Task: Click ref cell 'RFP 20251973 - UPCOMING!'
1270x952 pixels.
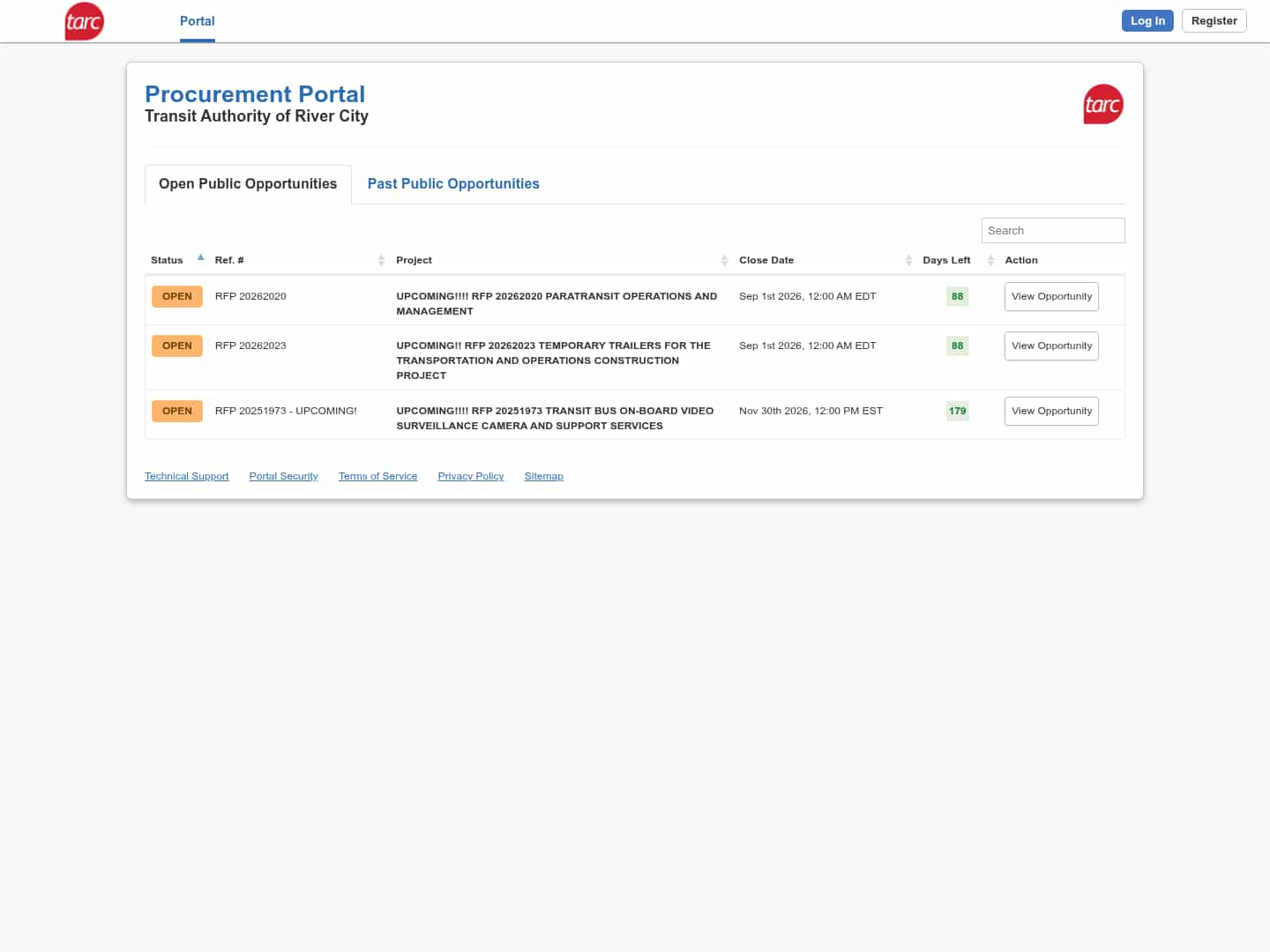Action: point(286,412)
